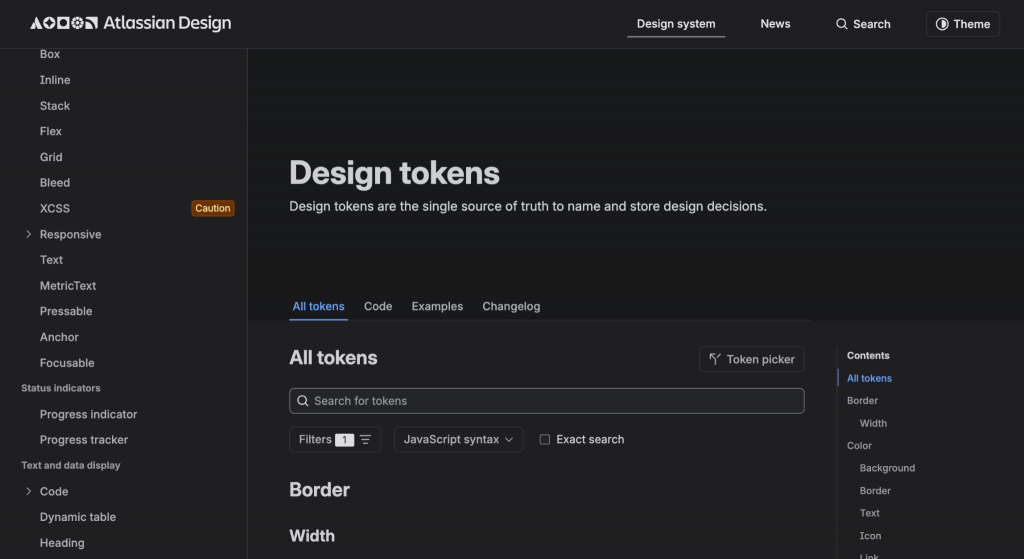Viewport: 1024px width, 559px height.
Task: Expand the Responsive sidebar section
Action: (29, 234)
